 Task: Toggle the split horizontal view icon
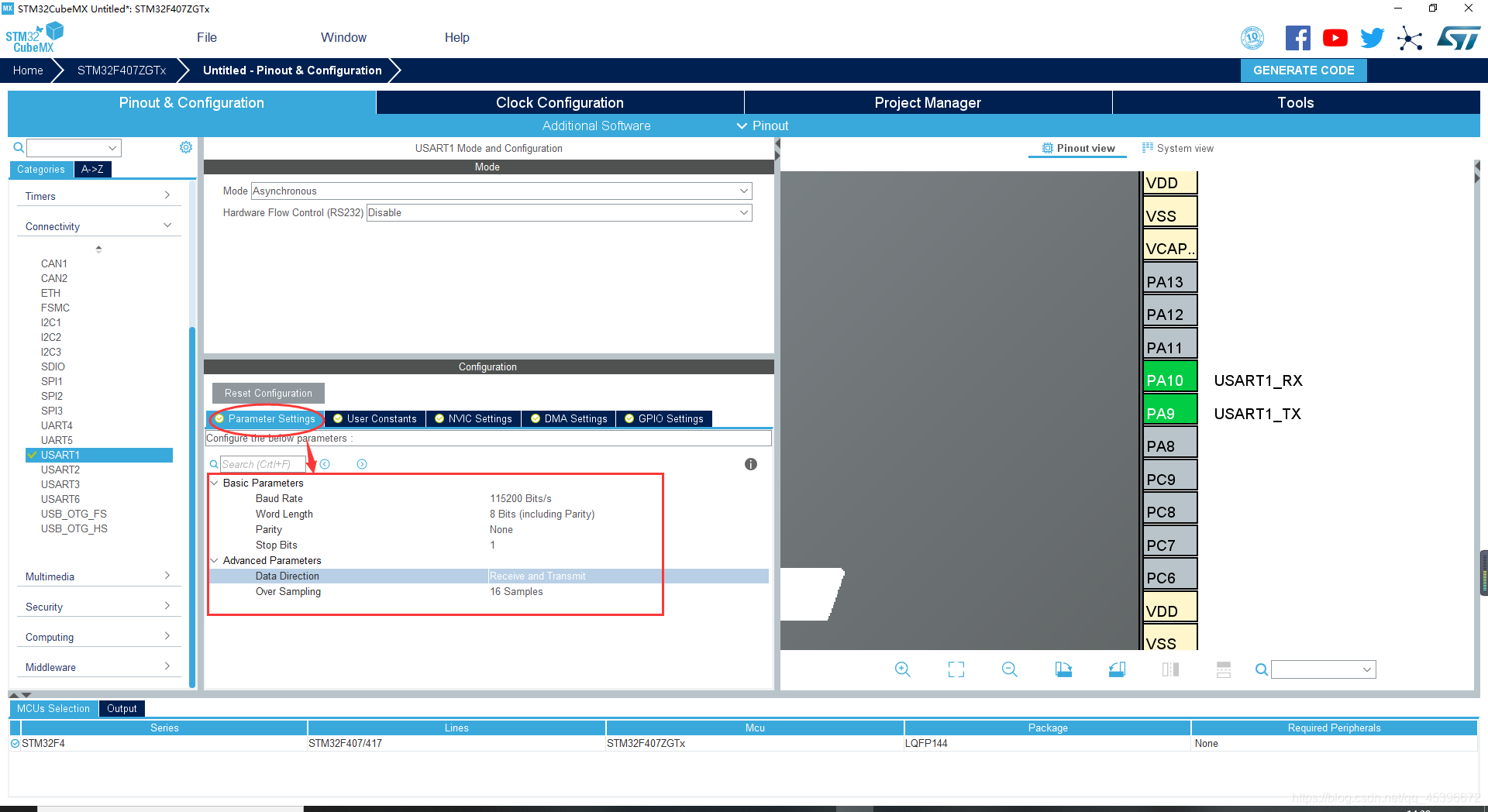coord(1170,669)
